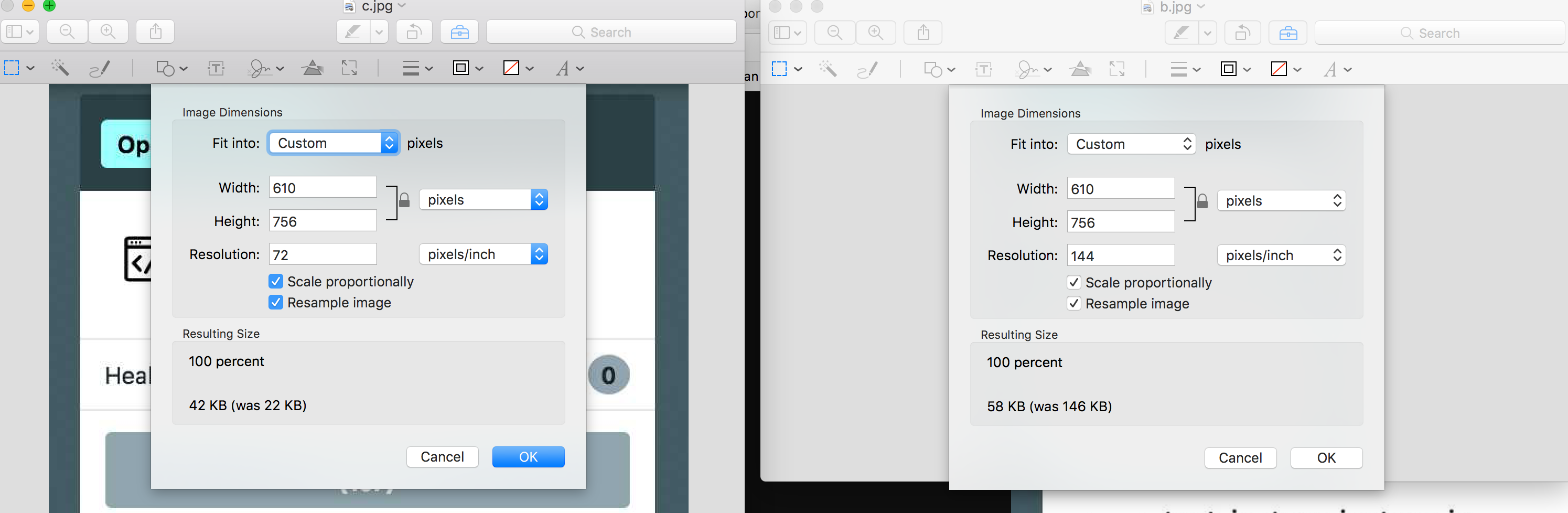Open c.jpg title dropdown chevron
Screen dimensions: 1568x513
point(402,6)
